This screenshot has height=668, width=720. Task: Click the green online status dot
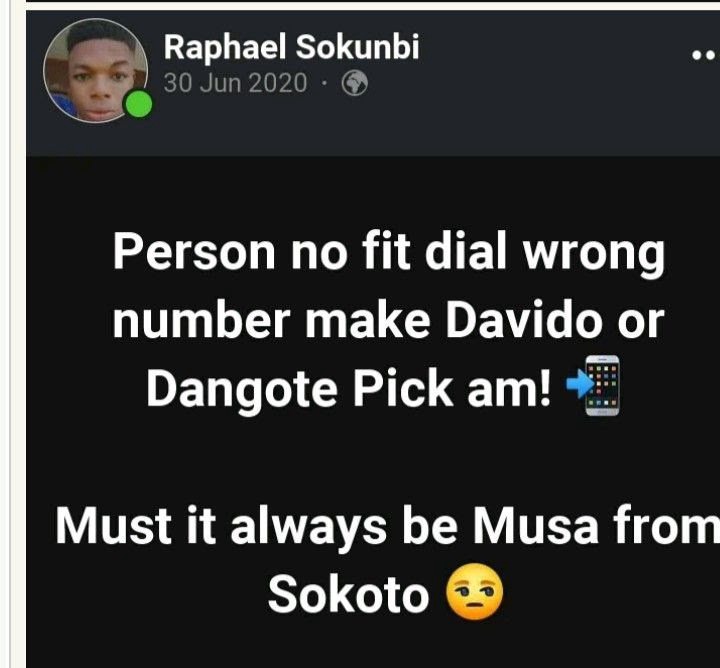point(139,104)
